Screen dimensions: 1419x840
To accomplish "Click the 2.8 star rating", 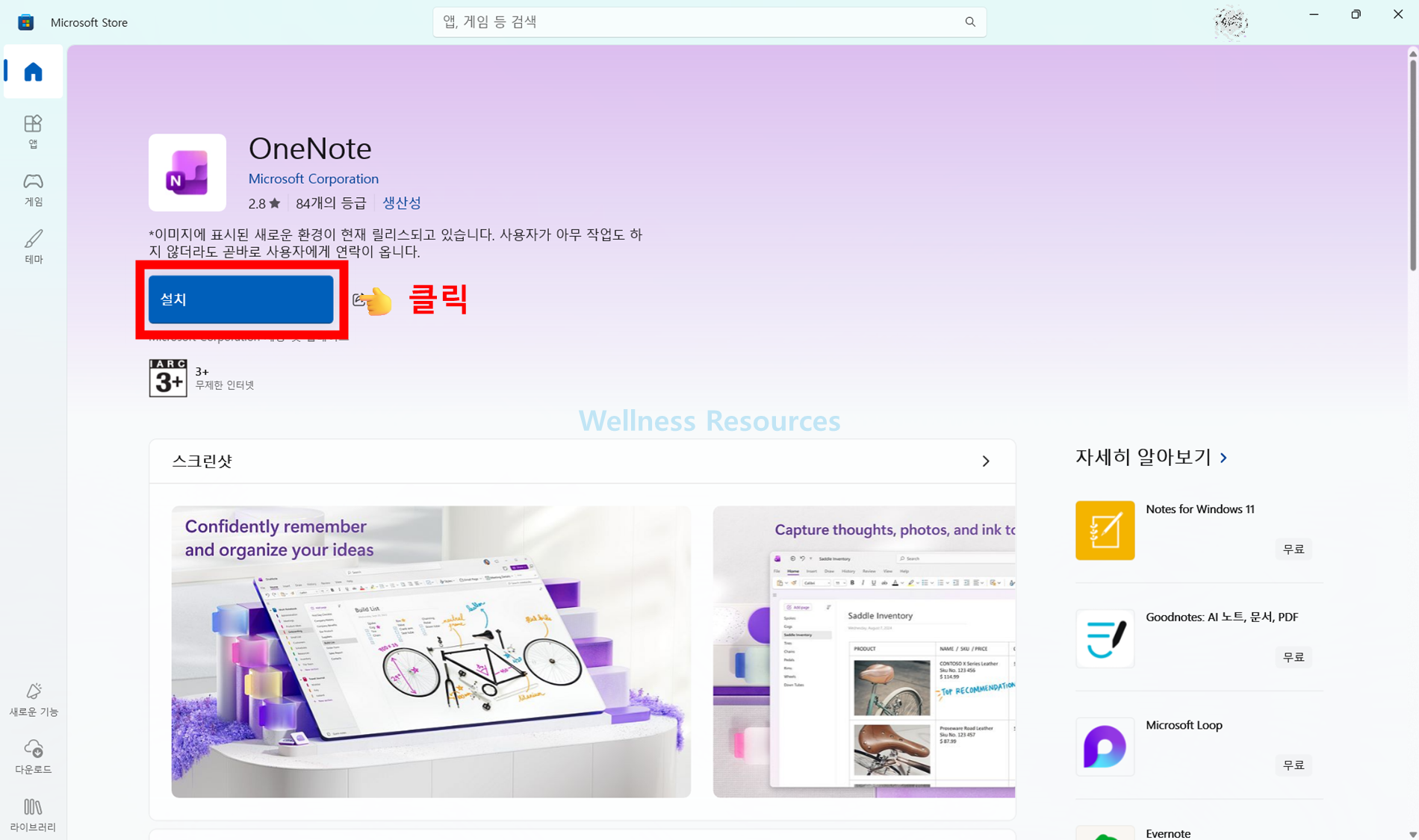I will point(264,203).
